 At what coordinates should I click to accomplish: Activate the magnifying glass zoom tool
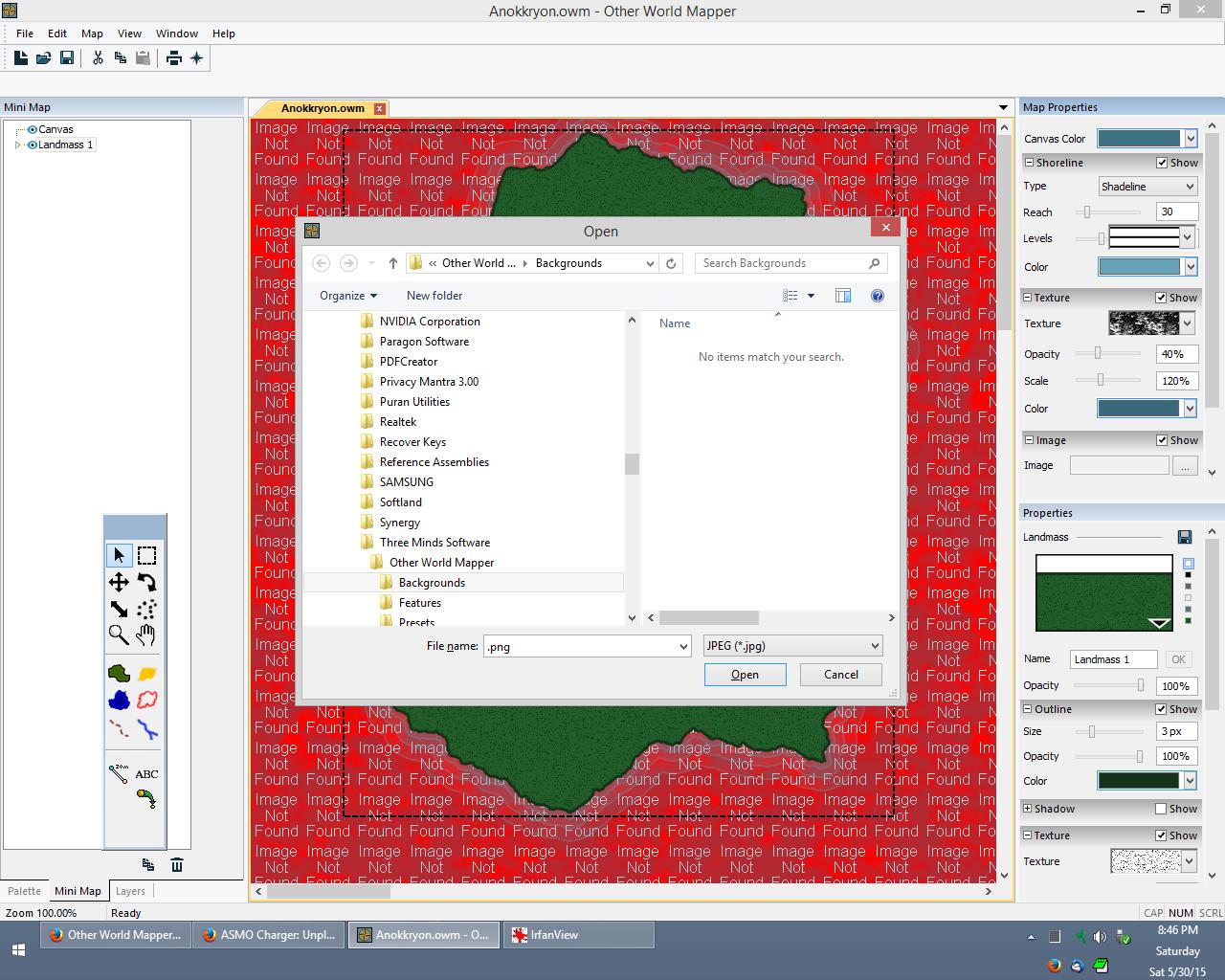click(x=119, y=635)
